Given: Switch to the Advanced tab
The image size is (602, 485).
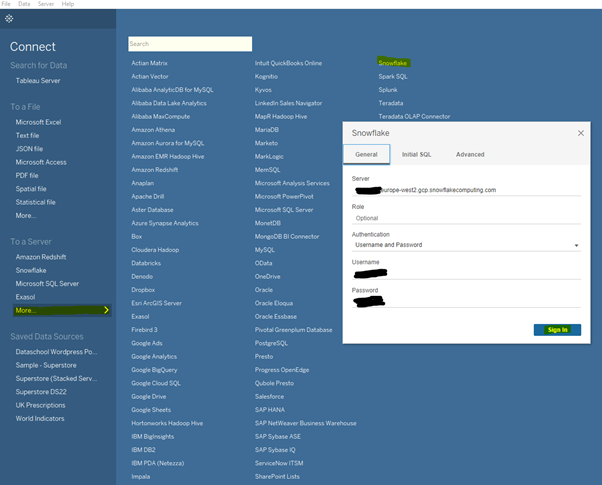Looking at the screenshot, I should (470, 154).
